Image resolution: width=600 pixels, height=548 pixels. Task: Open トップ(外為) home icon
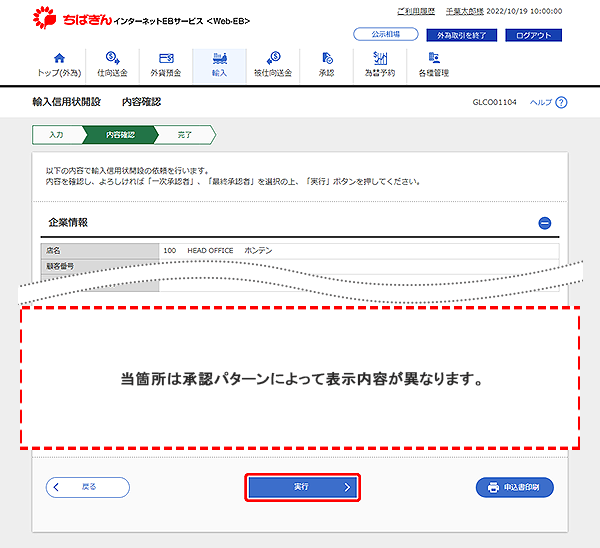tap(59, 58)
